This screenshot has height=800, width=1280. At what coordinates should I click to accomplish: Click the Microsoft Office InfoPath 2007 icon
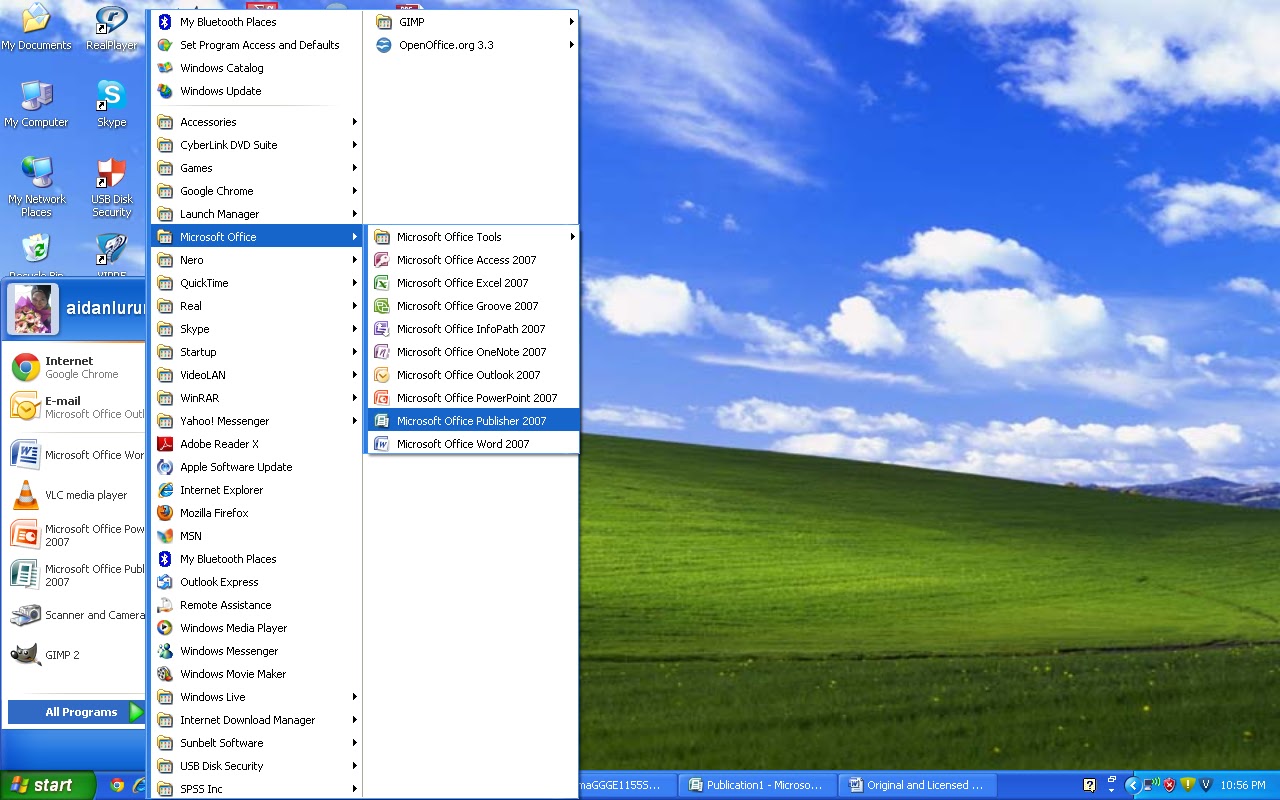381,329
